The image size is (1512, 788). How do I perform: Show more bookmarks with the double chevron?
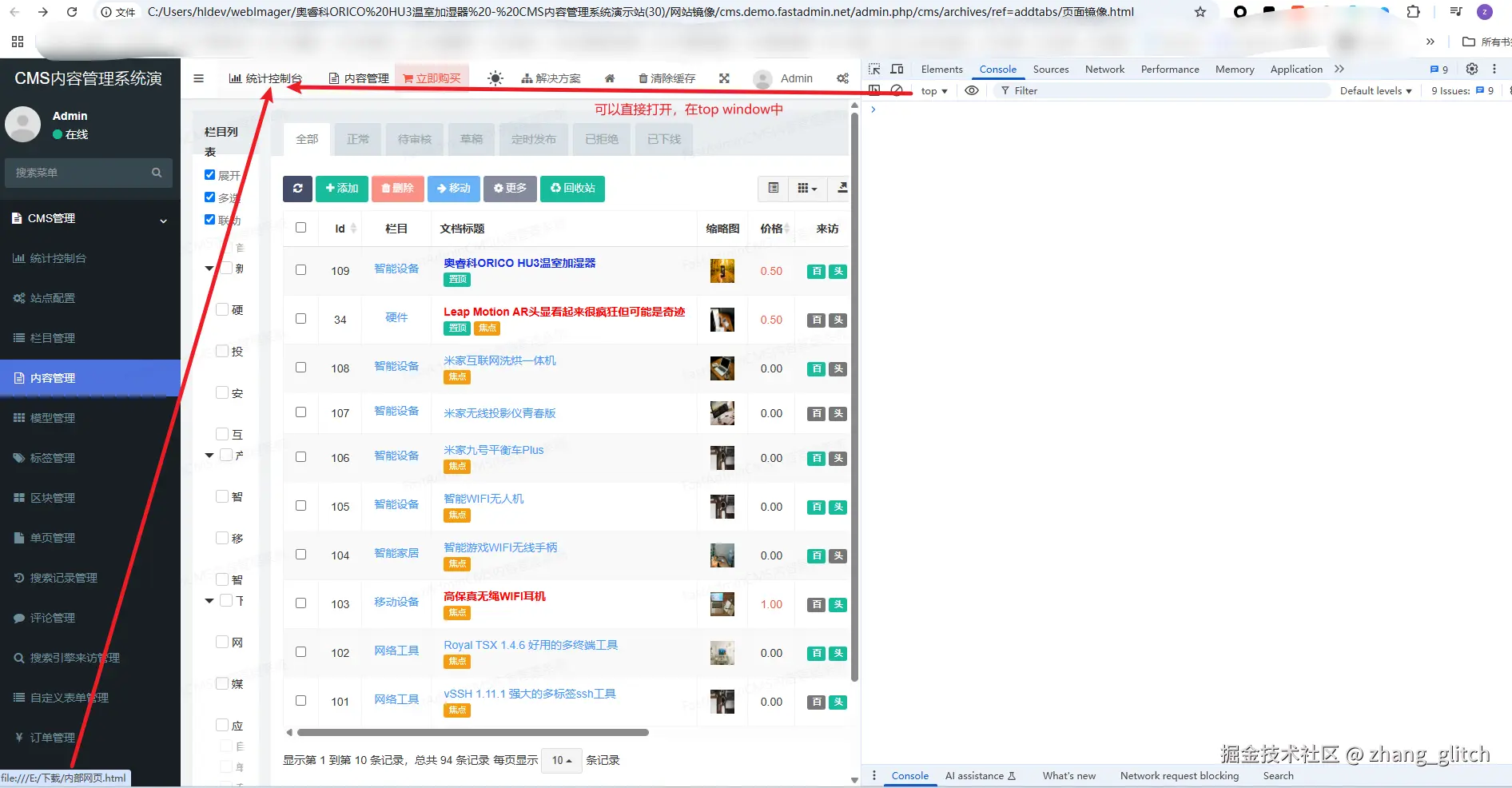(x=1430, y=42)
